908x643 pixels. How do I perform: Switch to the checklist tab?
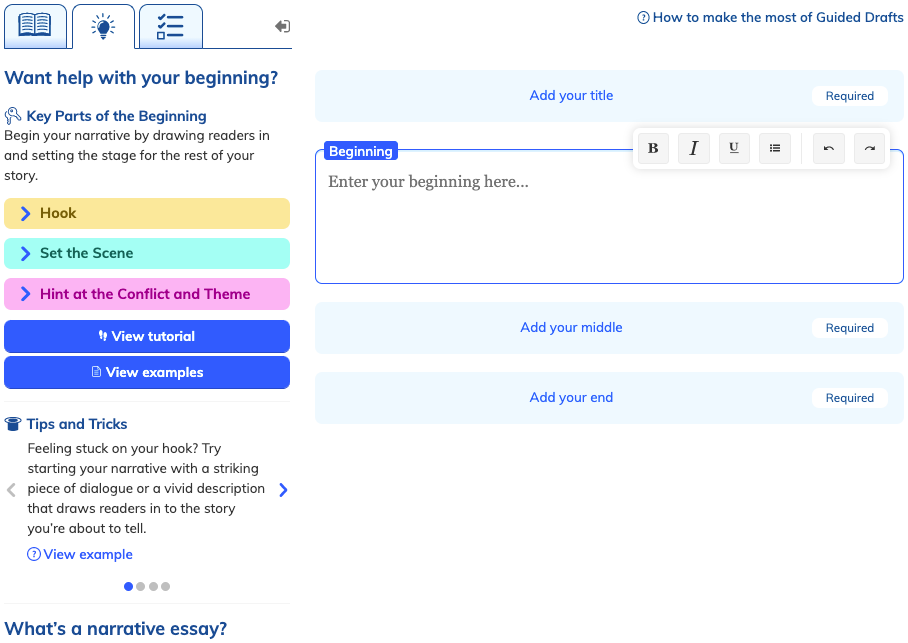[170, 26]
